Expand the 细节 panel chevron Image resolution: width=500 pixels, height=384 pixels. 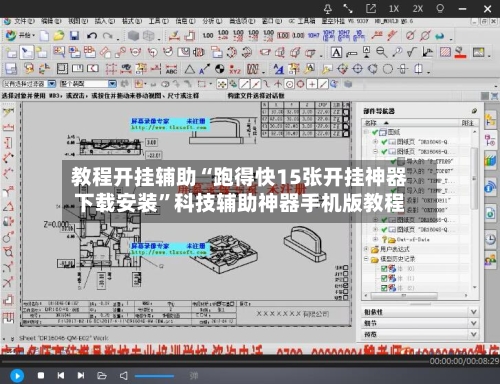473,323
